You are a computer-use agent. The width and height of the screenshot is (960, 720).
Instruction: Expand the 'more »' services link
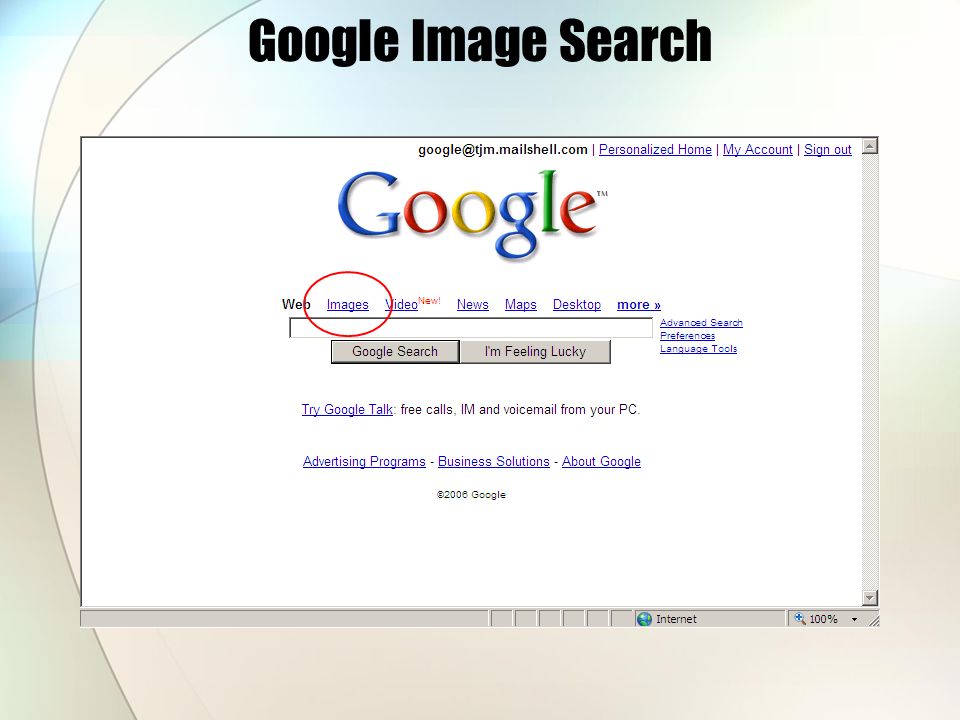coord(639,304)
